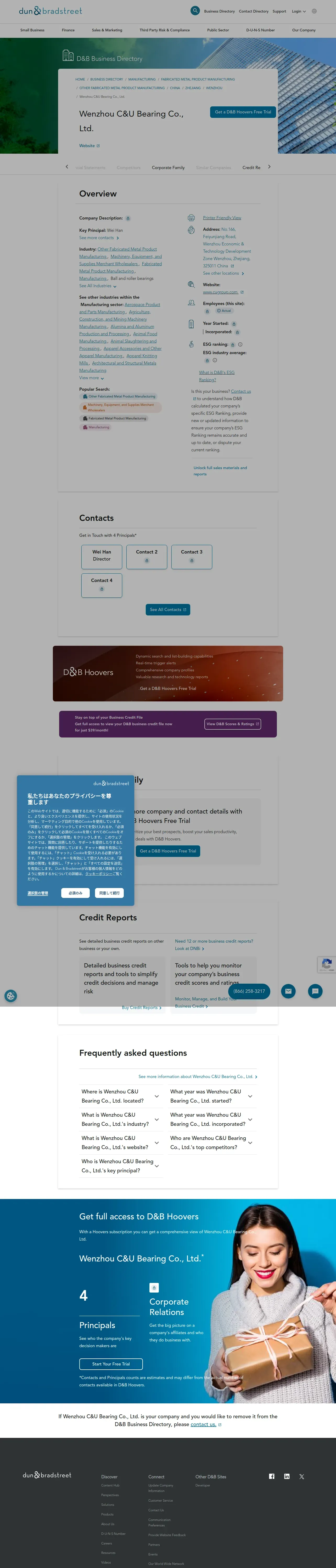This screenshot has height=1568, width=336.
Task: Switch to the Corporate Family tab
Action: [168, 168]
